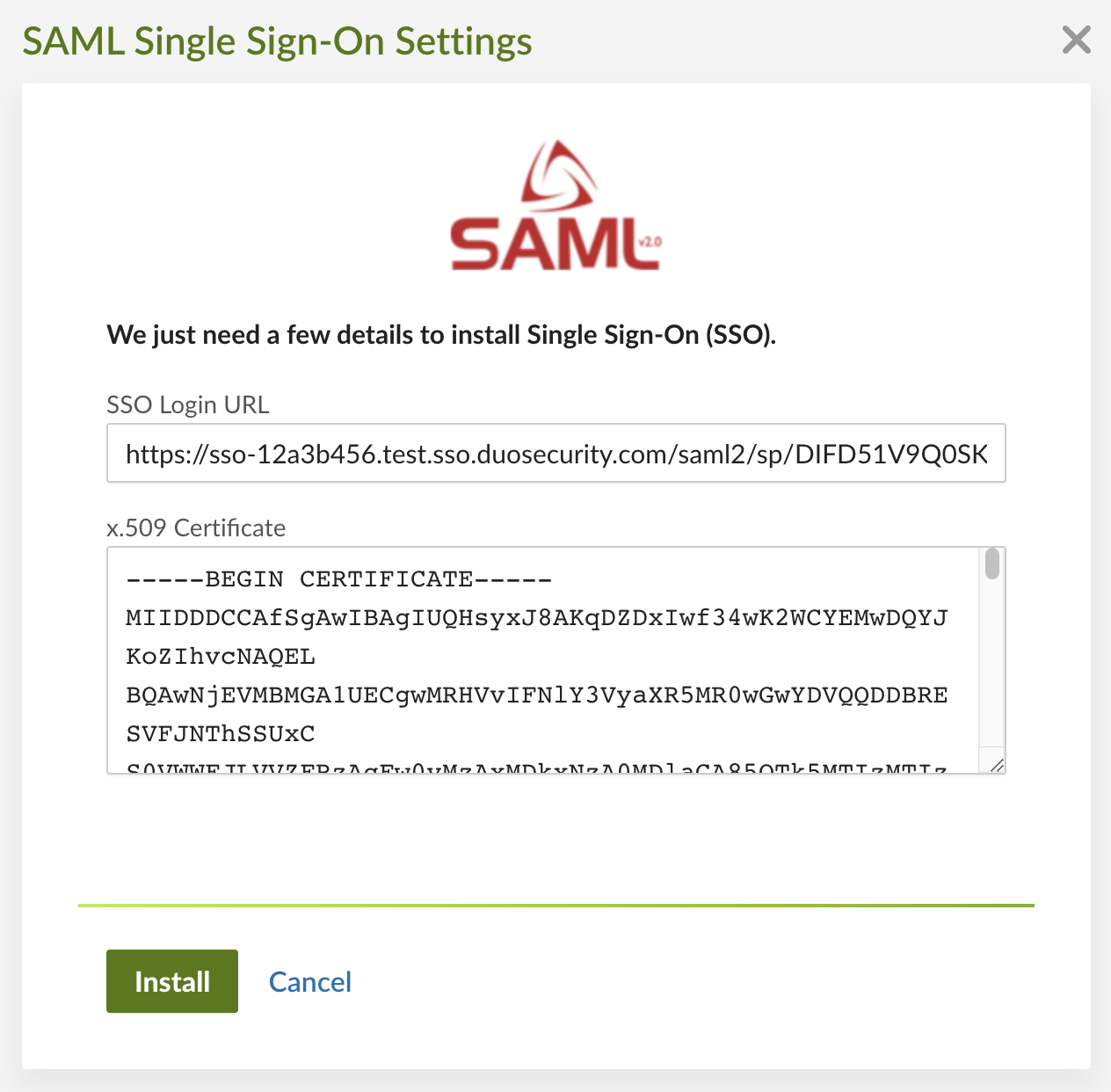Viewport: 1111px width, 1092px height.
Task: Click the SAML Single Sign-On Settings title
Action: click(x=277, y=40)
